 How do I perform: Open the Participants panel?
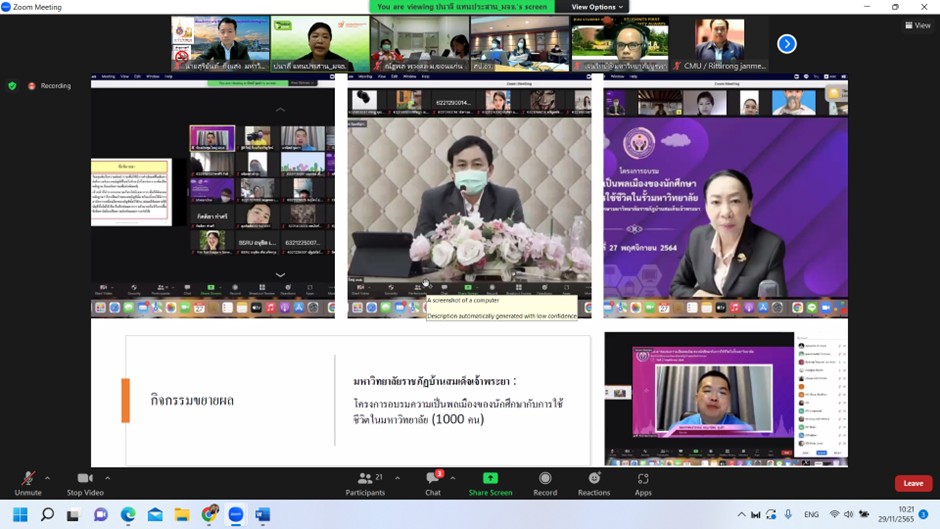pos(365,483)
